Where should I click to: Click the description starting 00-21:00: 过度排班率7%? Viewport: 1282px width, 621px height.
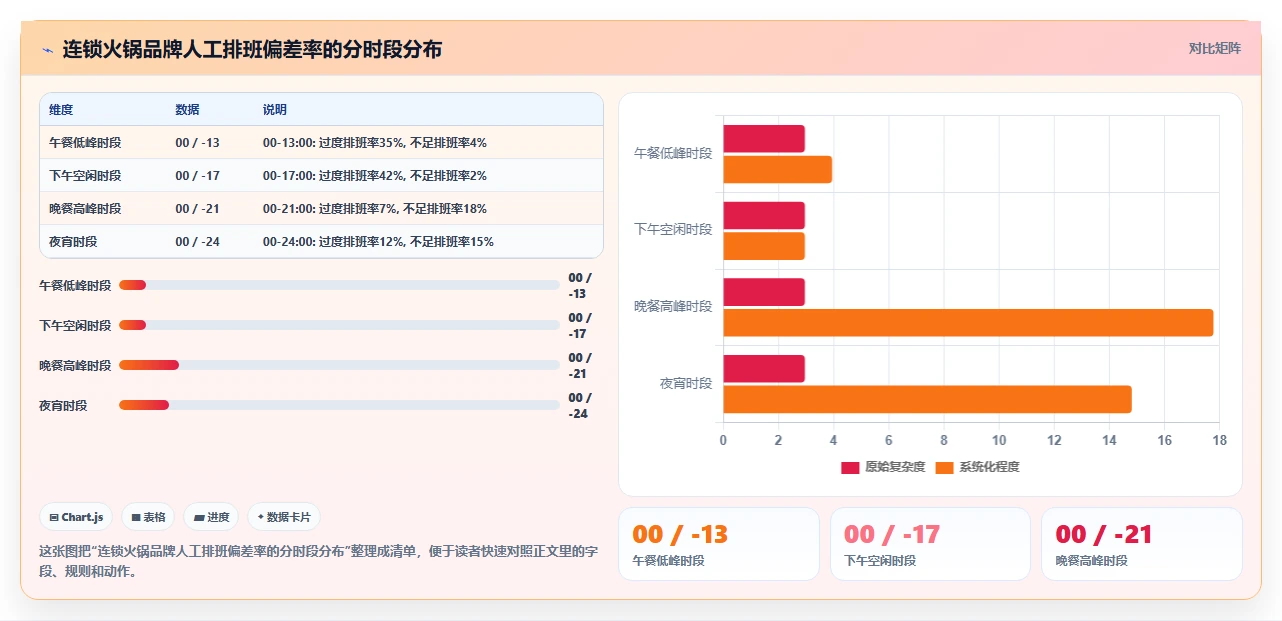(x=375, y=209)
